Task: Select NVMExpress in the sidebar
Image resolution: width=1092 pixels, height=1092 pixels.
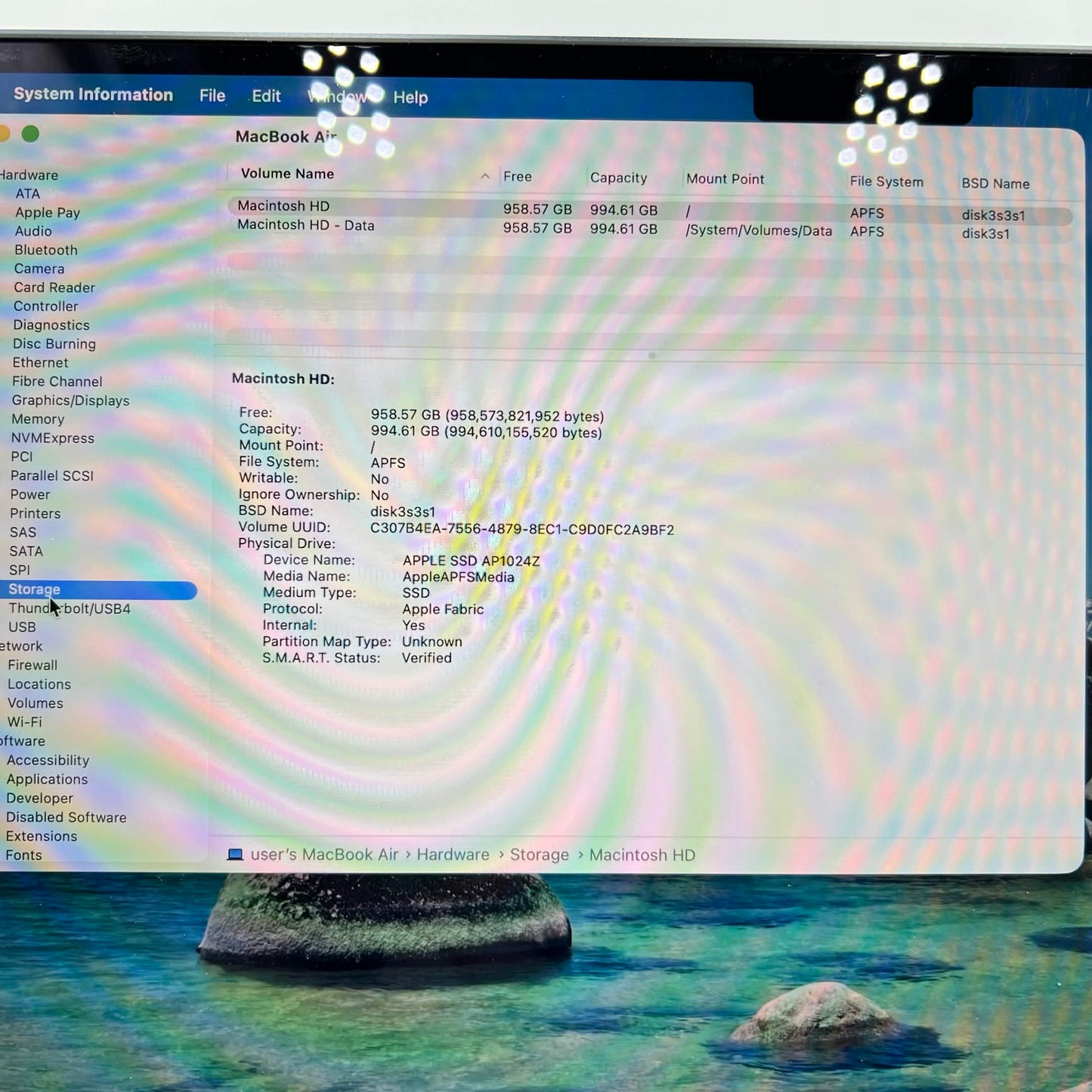Action: coord(53,438)
